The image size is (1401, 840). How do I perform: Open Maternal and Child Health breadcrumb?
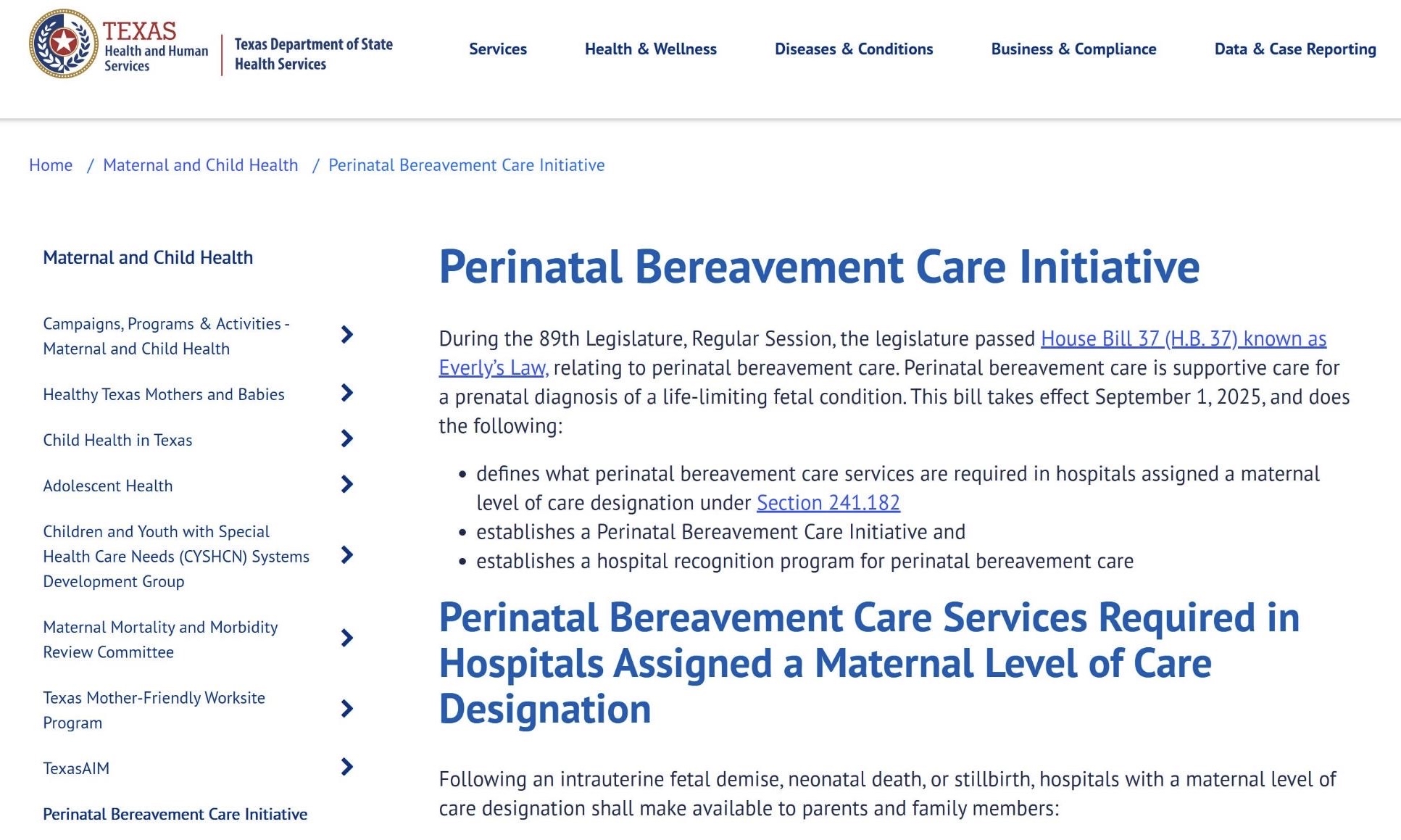(x=200, y=165)
